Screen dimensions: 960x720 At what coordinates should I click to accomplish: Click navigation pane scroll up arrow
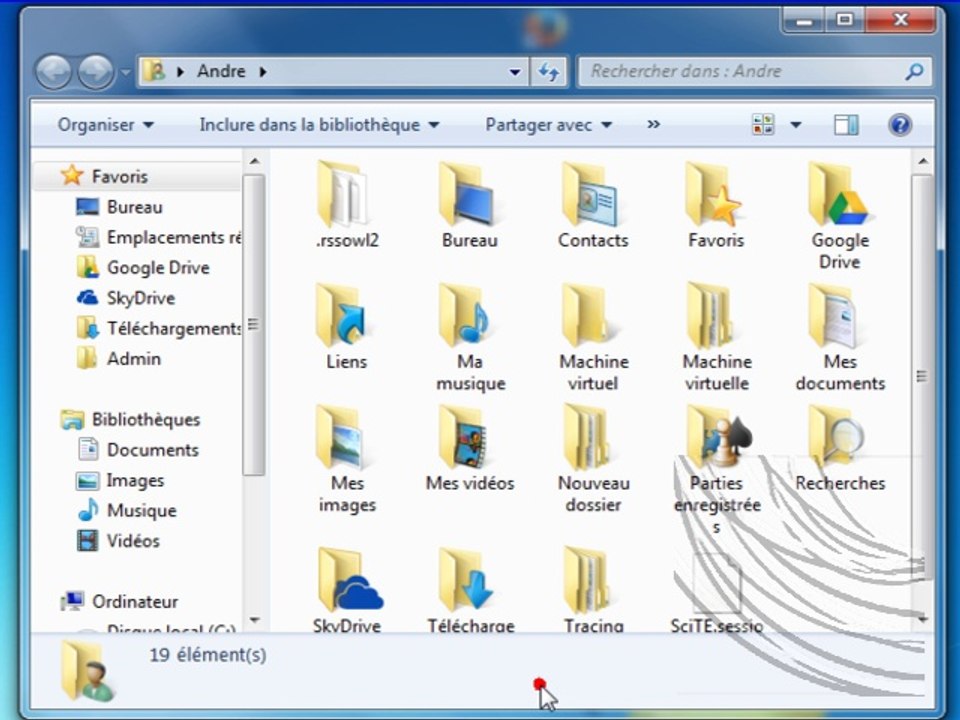[x=255, y=162]
